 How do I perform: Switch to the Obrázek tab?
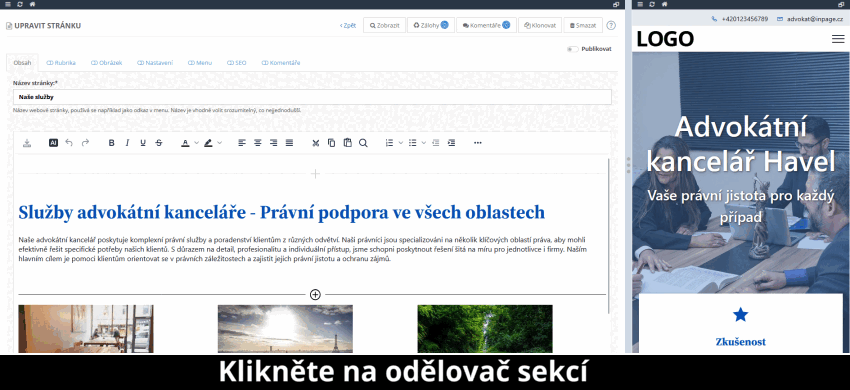pos(106,62)
